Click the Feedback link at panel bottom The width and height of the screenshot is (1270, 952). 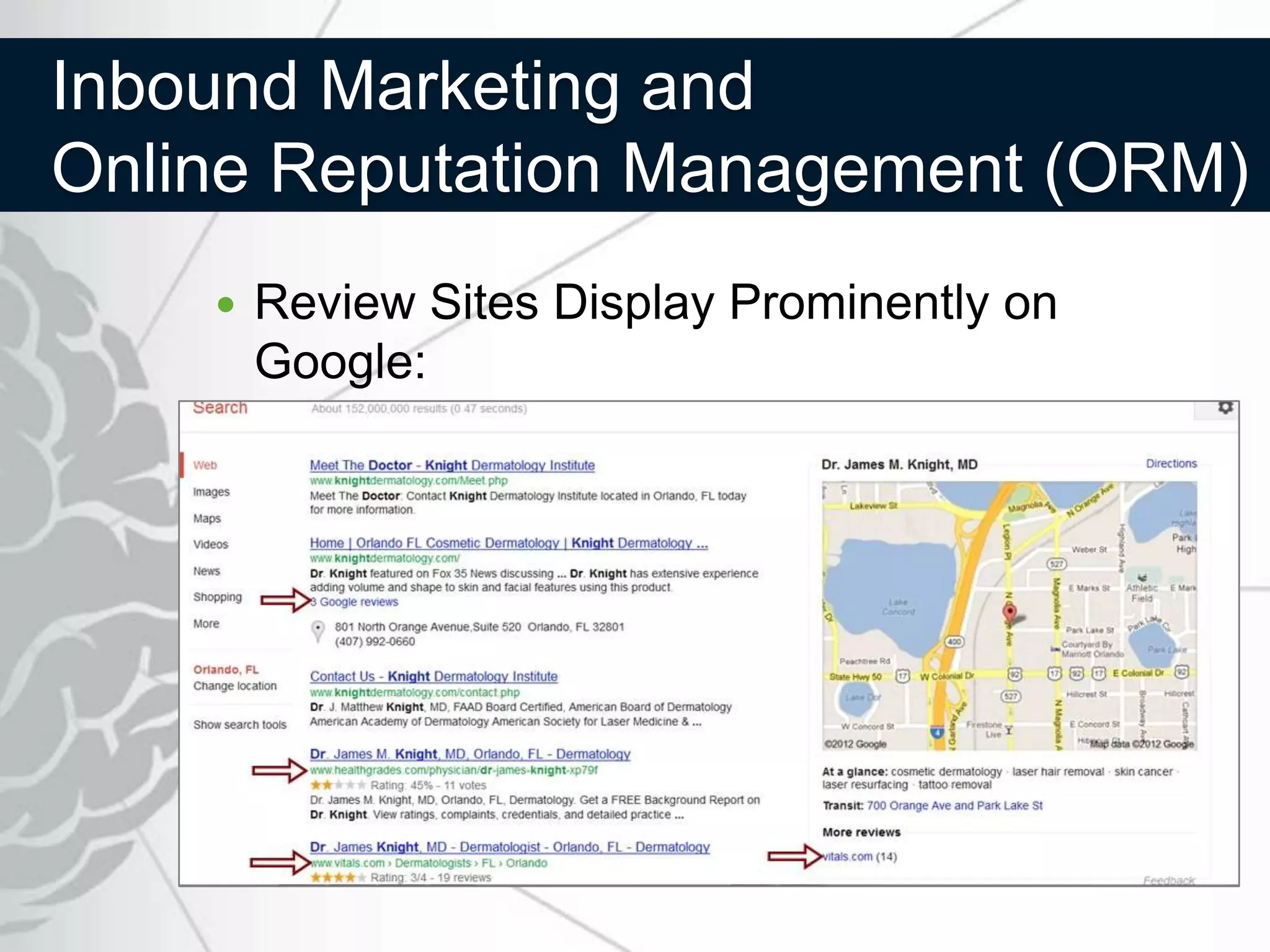[x=1168, y=880]
